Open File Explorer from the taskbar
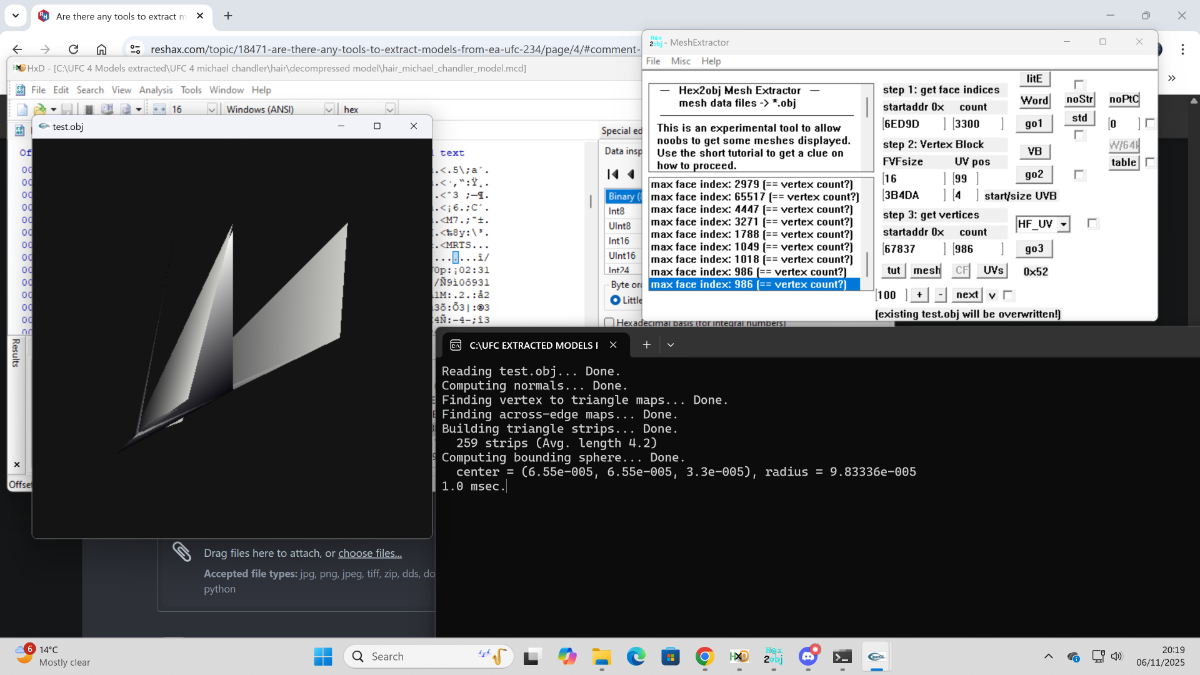The width and height of the screenshot is (1200, 675). [601, 656]
